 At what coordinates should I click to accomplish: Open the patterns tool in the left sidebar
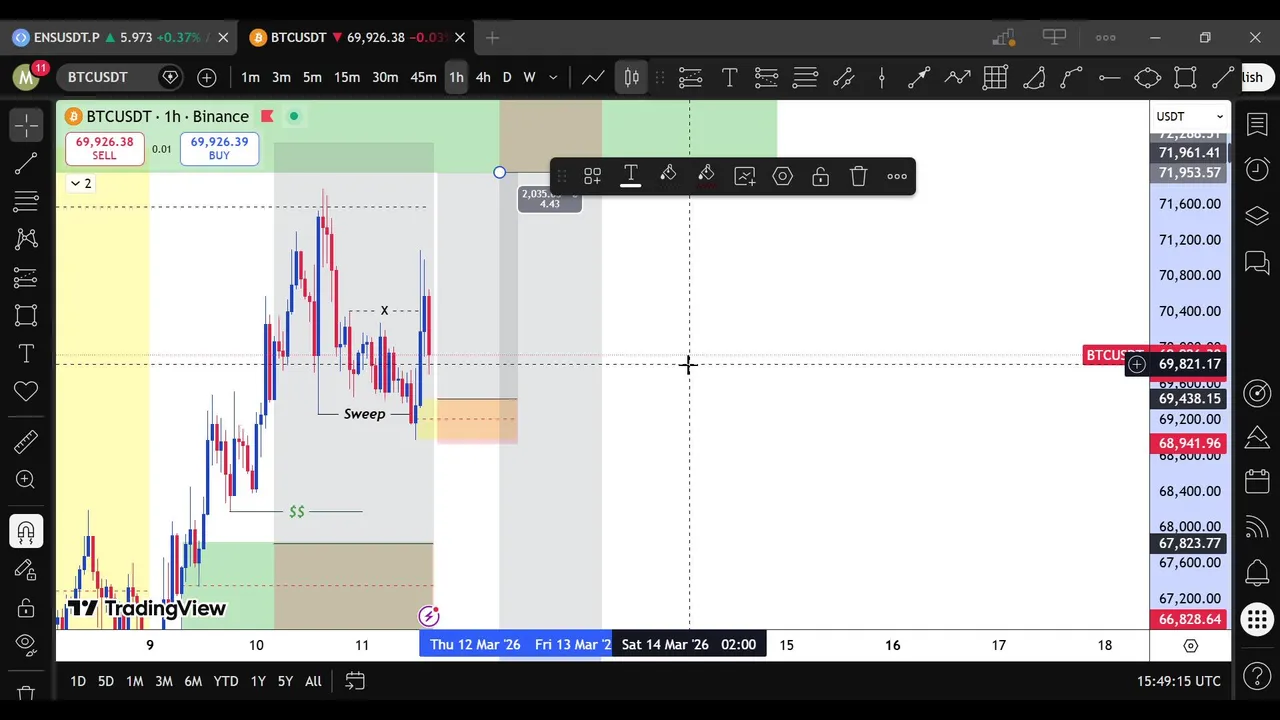pos(27,239)
